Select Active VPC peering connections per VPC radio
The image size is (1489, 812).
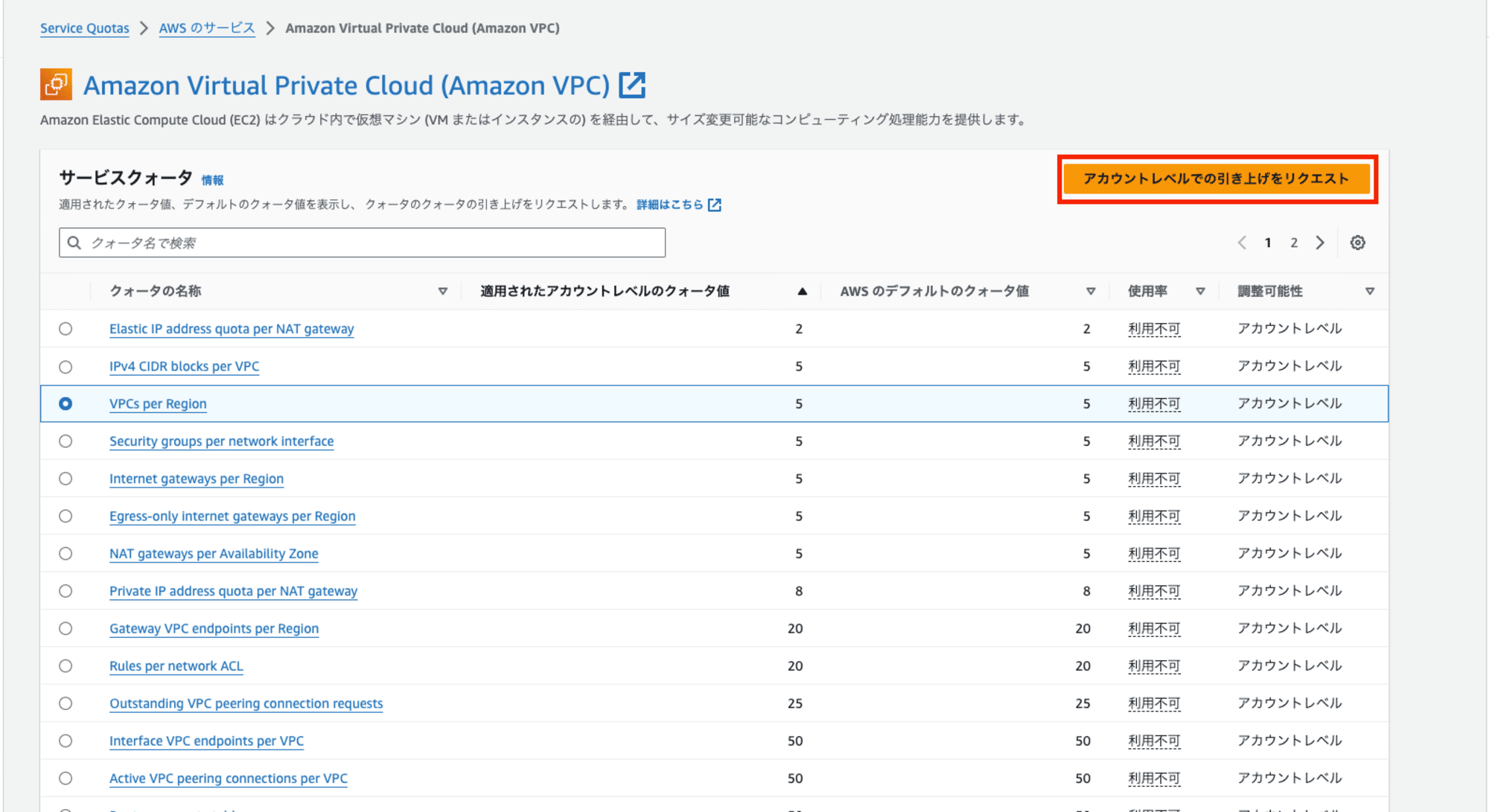pos(66,779)
